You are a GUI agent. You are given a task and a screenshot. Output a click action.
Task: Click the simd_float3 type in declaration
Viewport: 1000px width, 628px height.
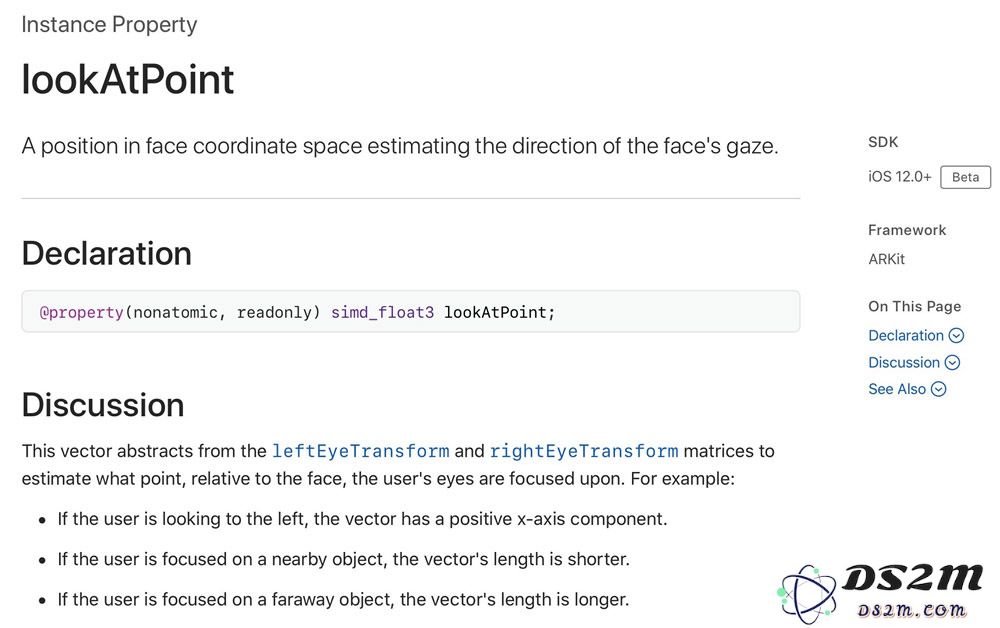click(x=382, y=312)
